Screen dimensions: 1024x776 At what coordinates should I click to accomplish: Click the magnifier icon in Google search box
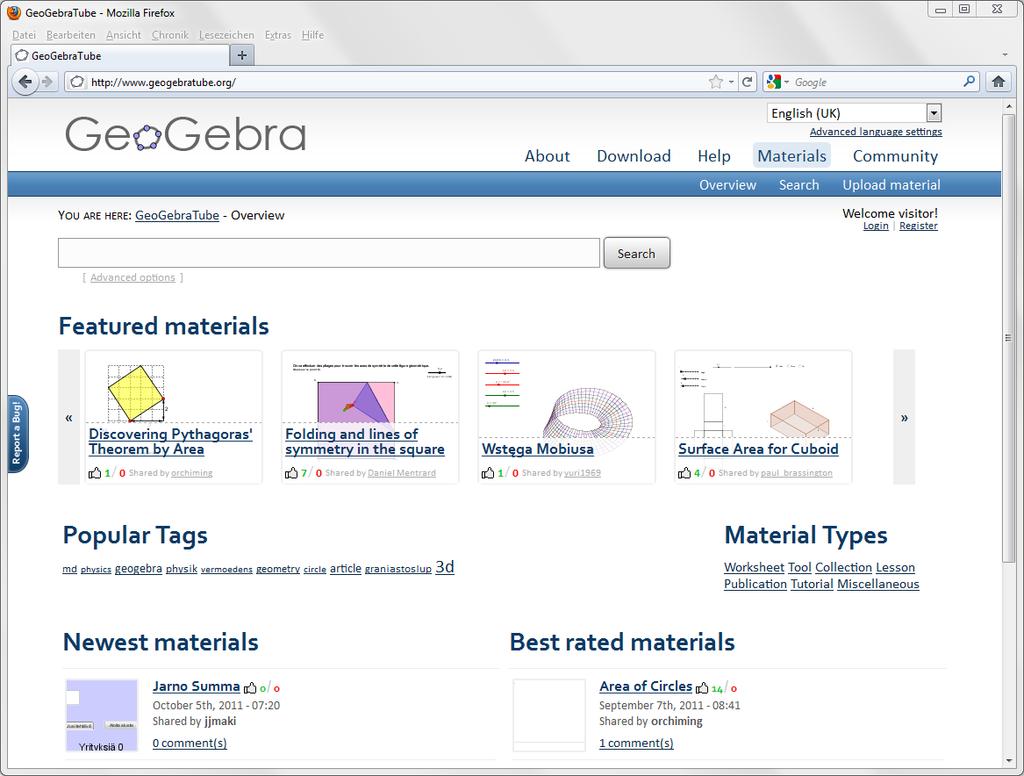click(x=969, y=82)
